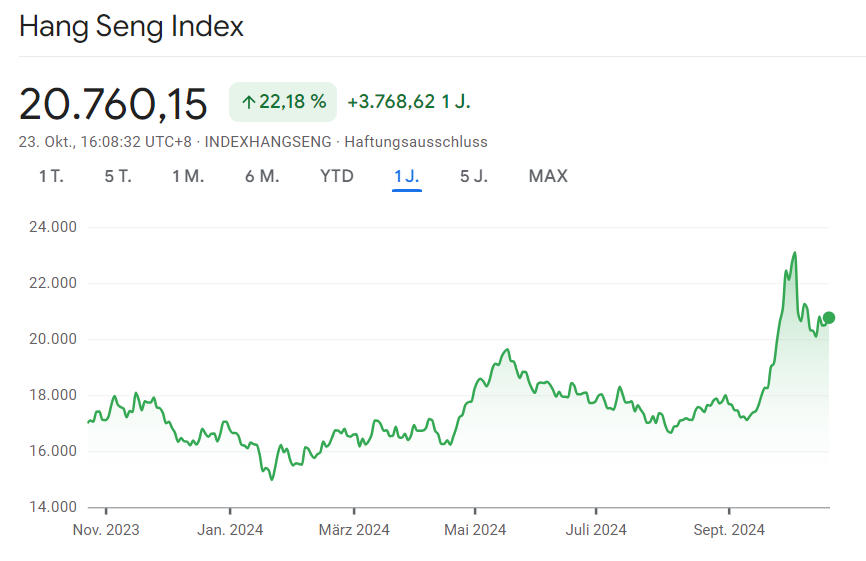Viewport: 866px width, 561px height.
Task: Open the Haftungsausschluss disclaimer link
Action: click(x=416, y=142)
